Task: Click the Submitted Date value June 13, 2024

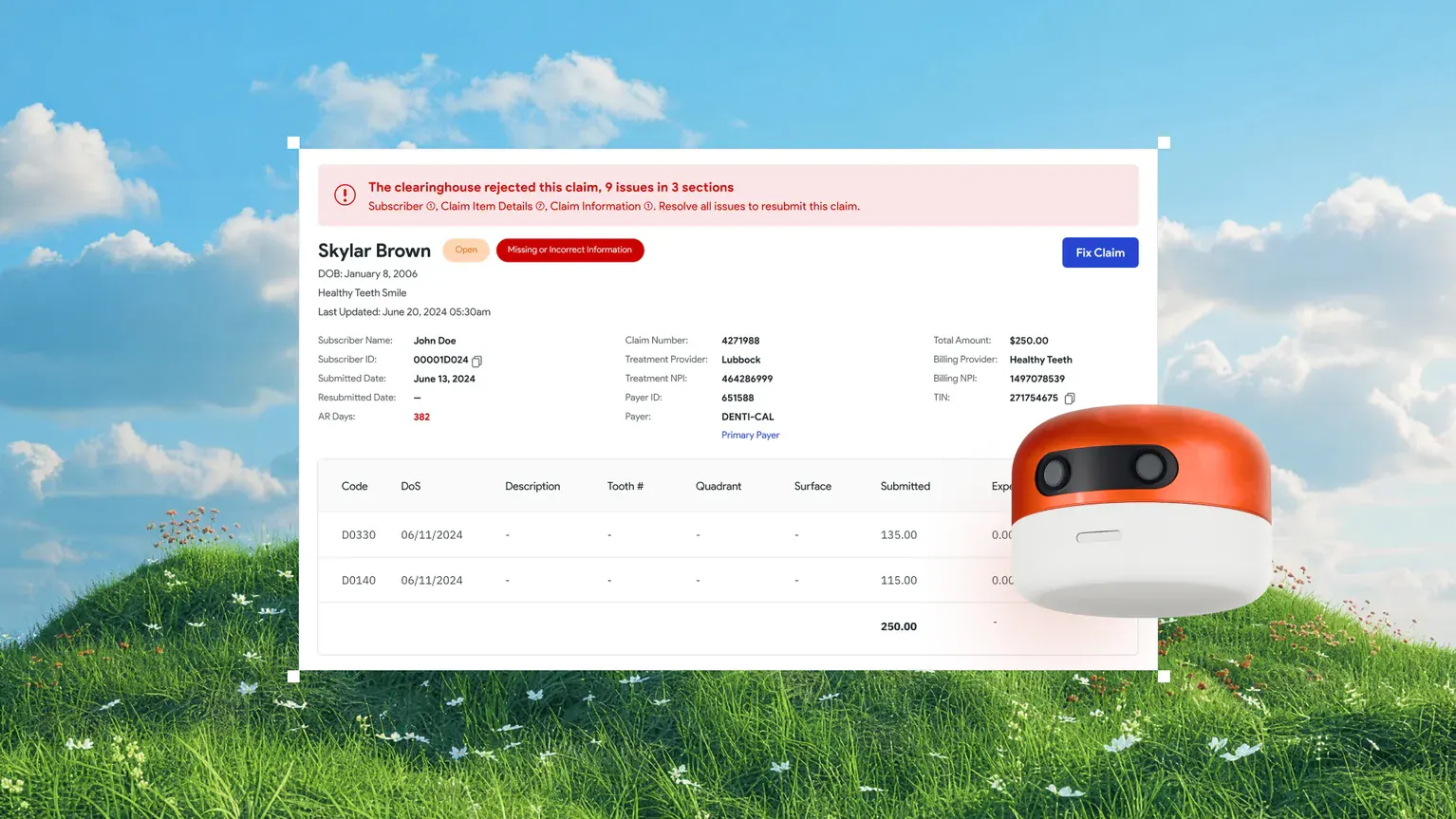Action: [444, 379]
